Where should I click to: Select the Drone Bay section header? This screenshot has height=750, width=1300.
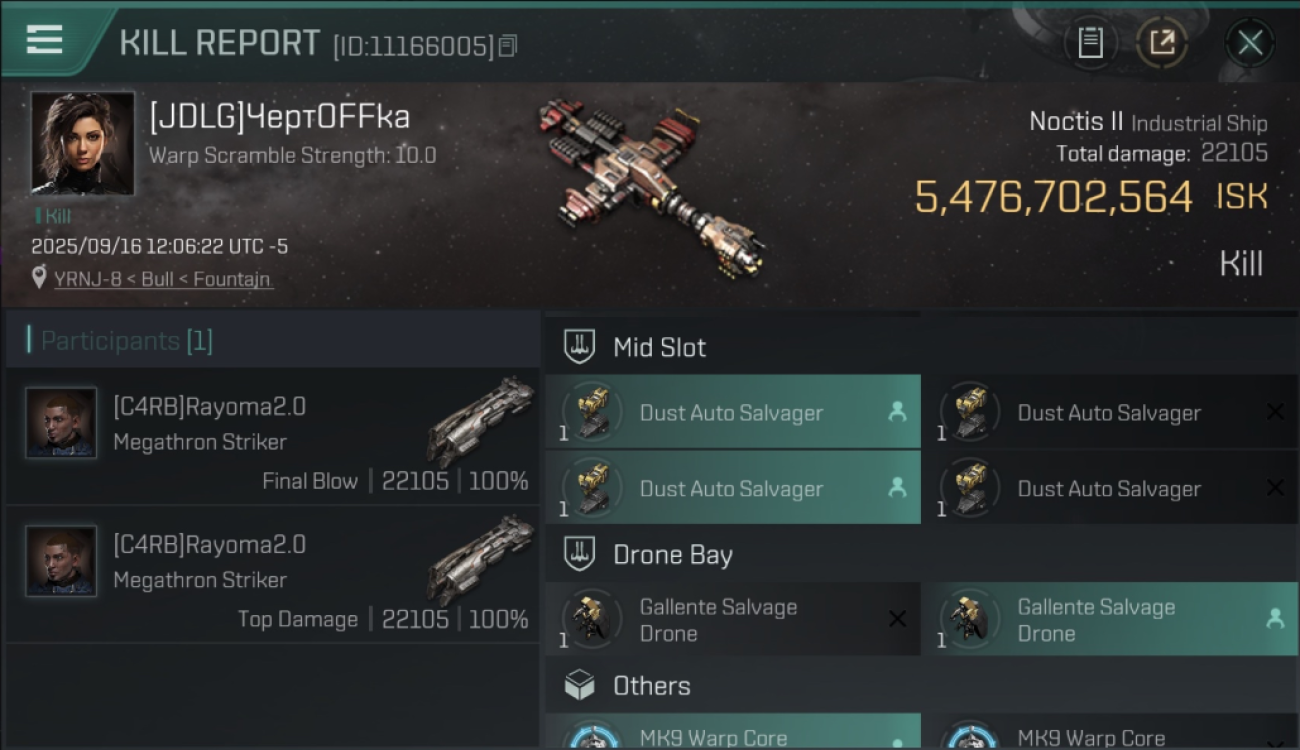coord(672,555)
